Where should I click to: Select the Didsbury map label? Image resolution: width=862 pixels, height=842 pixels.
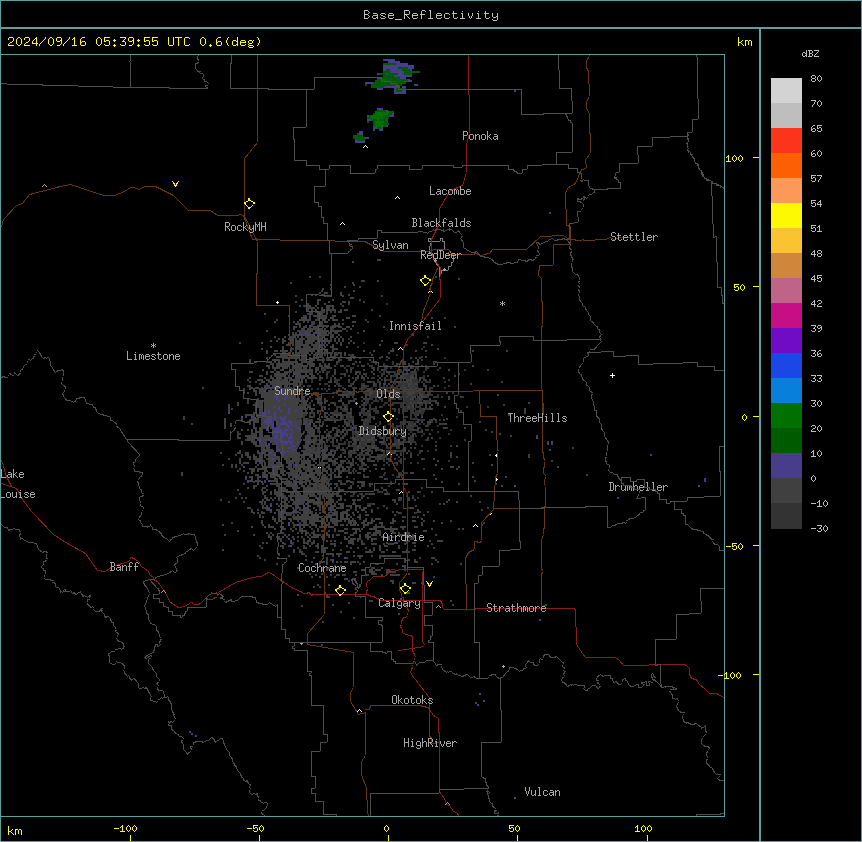pos(383,431)
